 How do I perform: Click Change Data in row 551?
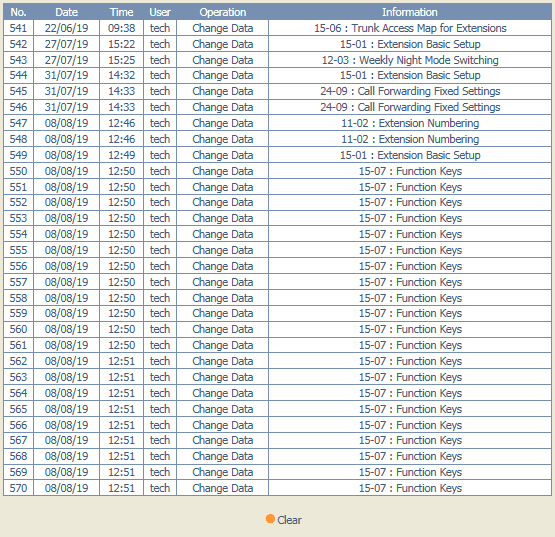click(223, 187)
